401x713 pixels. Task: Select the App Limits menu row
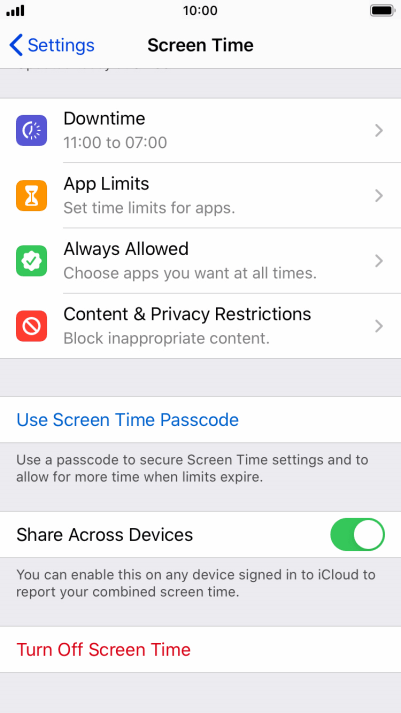(200, 196)
